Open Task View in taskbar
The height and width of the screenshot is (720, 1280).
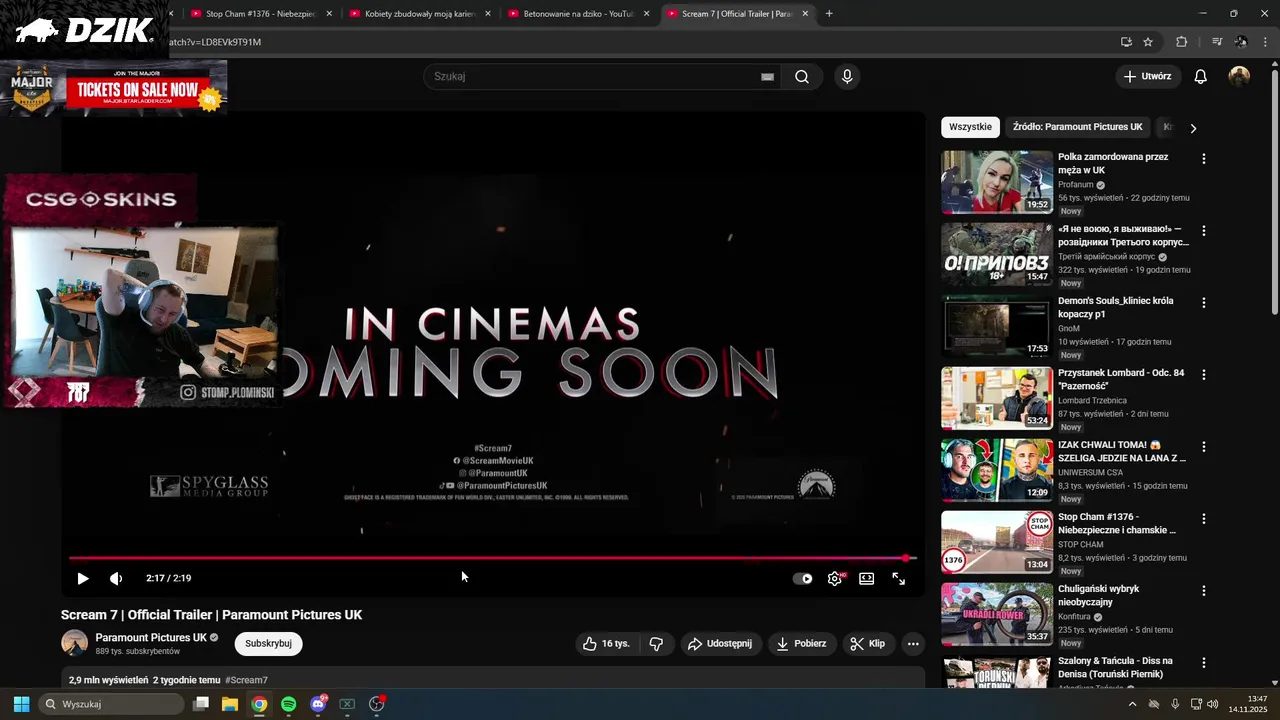pyautogui.click(x=201, y=704)
